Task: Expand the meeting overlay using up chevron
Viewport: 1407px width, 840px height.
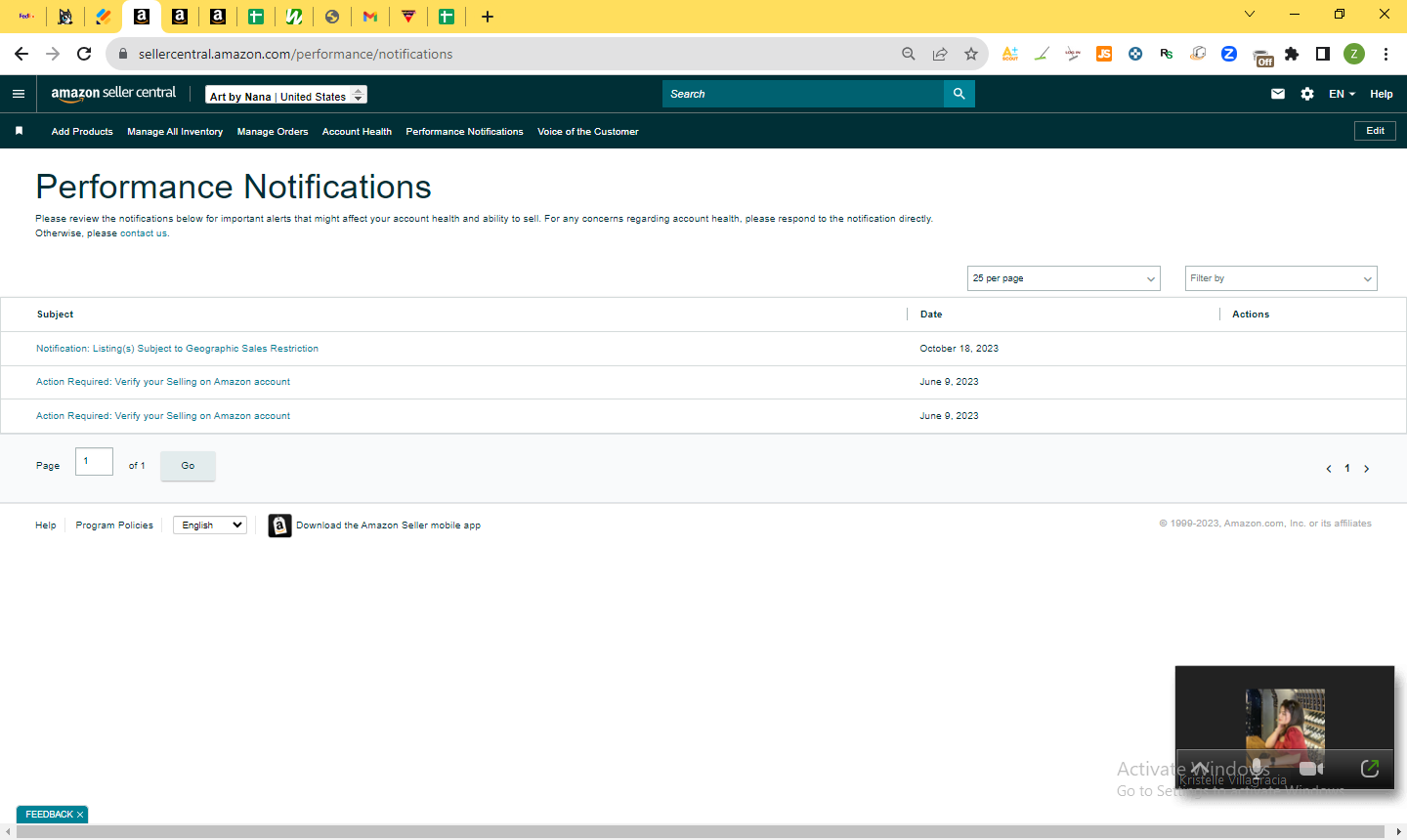Action: (1199, 768)
